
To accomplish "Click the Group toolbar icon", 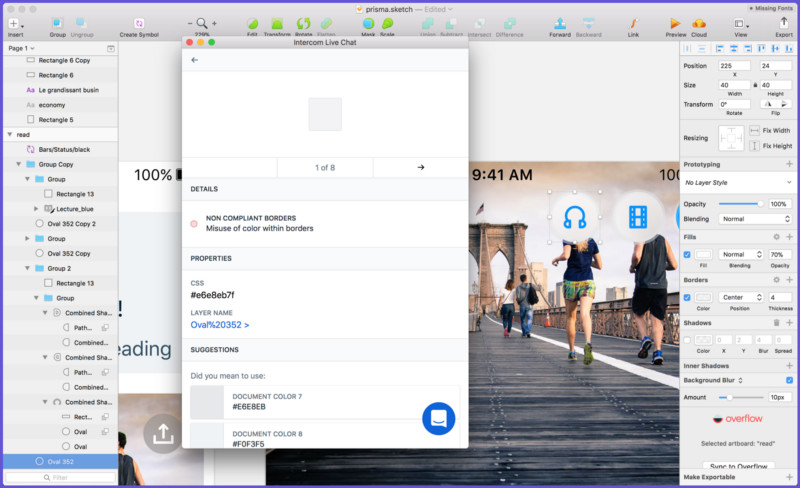I will pyautogui.click(x=57, y=23).
